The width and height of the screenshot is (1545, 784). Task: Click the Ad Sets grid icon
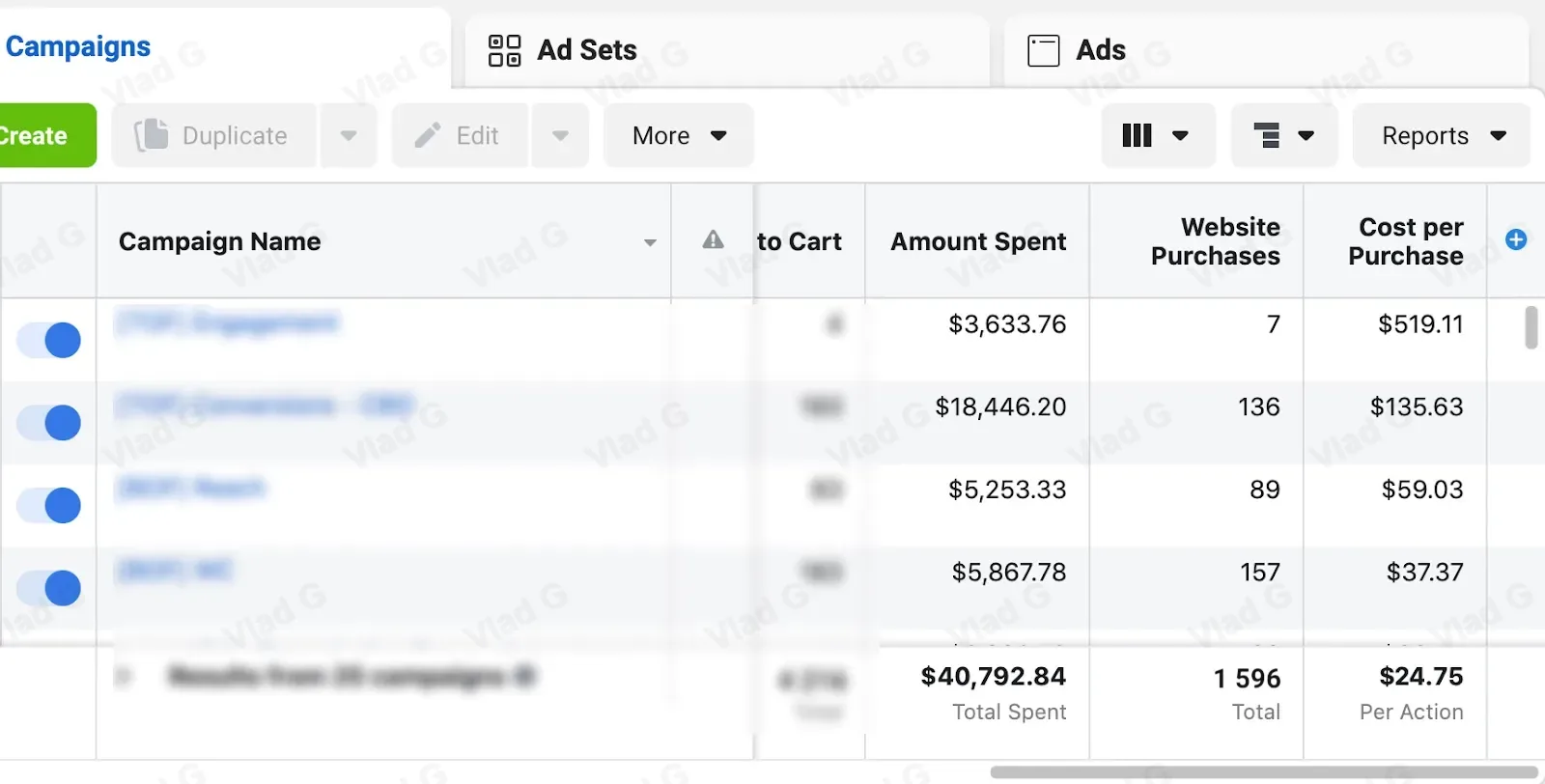tap(504, 50)
